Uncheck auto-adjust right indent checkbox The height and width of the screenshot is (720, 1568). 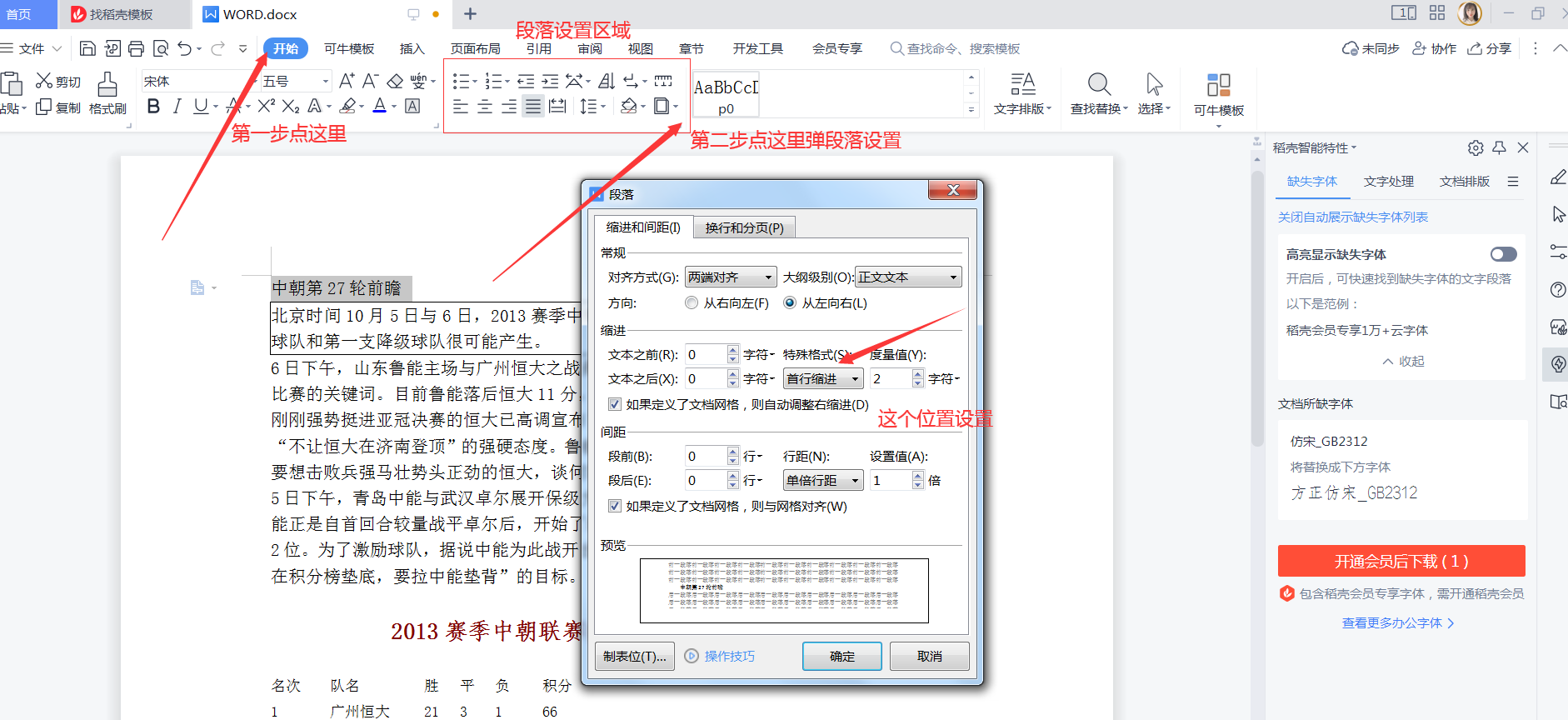[615, 404]
